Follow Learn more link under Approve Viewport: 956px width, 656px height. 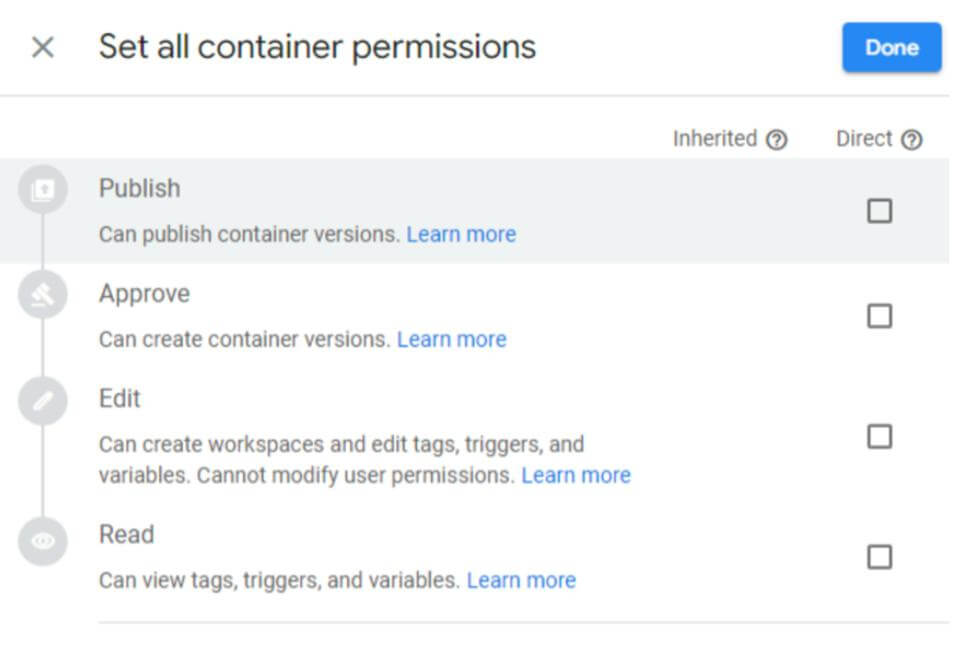(x=451, y=339)
